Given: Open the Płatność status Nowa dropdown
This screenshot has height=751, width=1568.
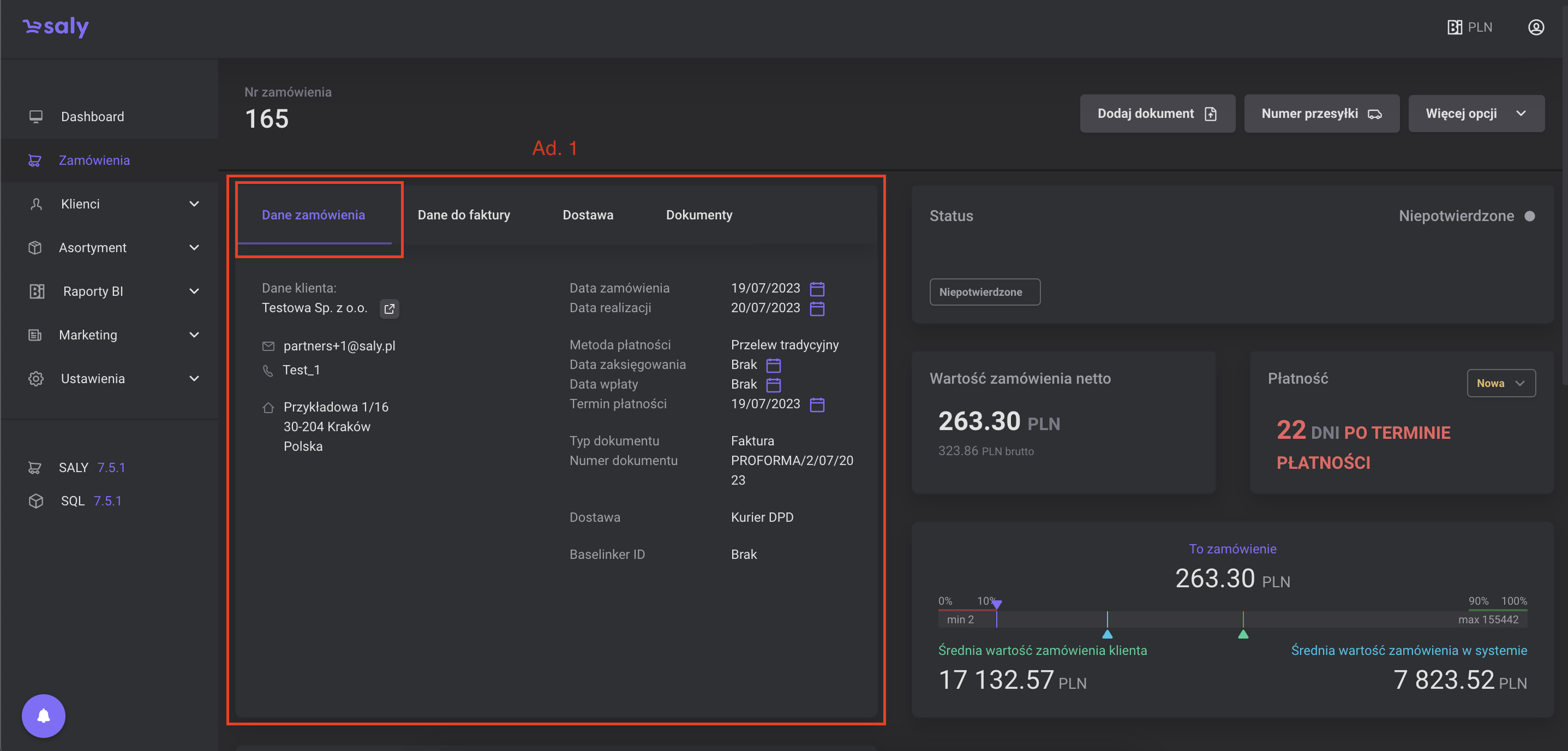Looking at the screenshot, I should [1500, 383].
